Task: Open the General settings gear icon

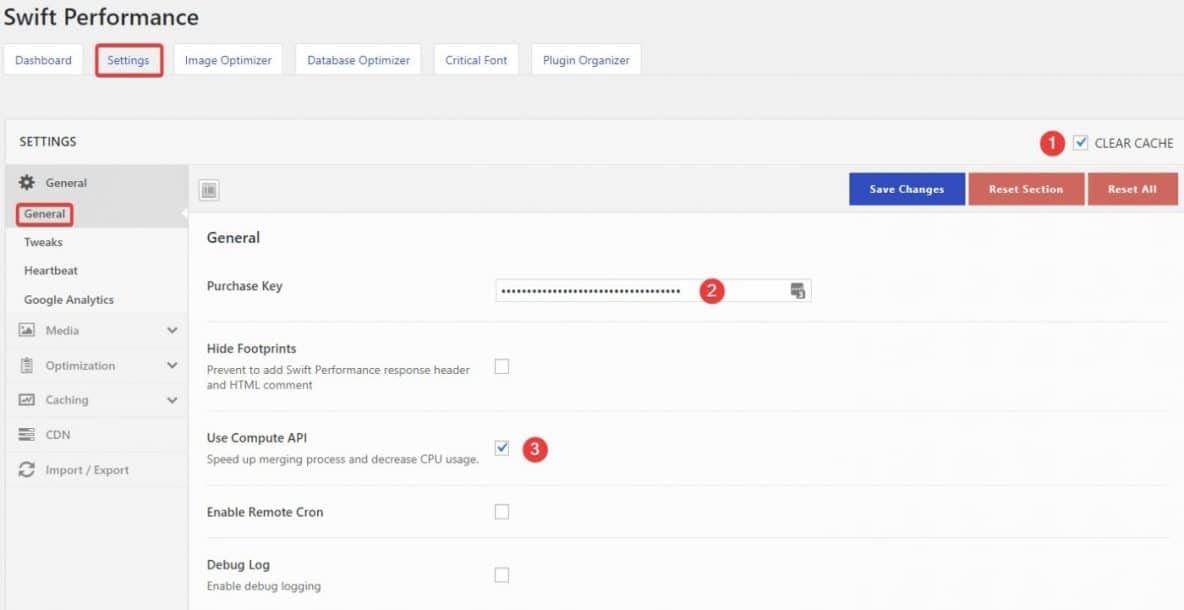Action: point(29,182)
